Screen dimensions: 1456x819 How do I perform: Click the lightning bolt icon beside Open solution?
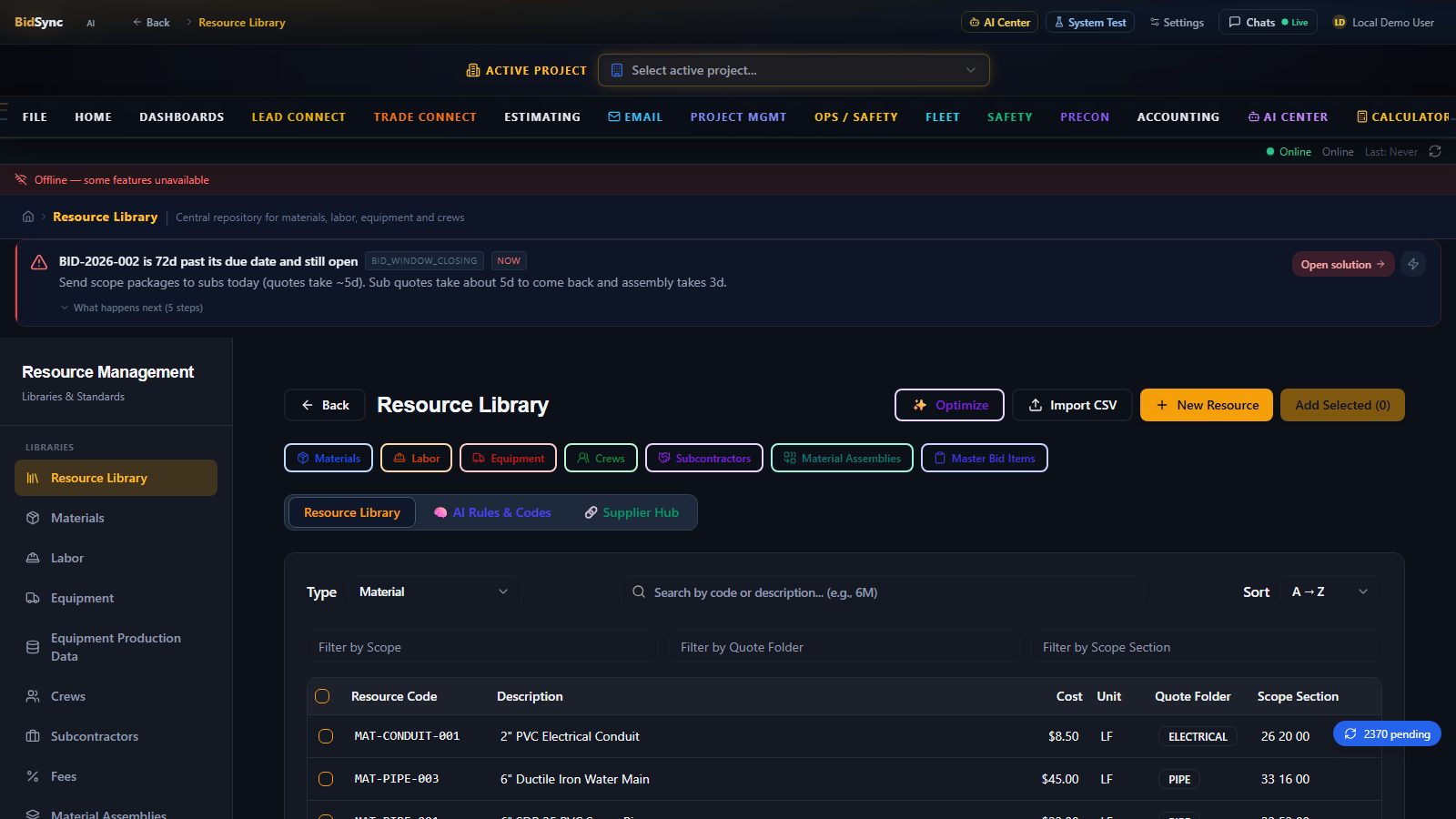click(x=1413, y=264)
